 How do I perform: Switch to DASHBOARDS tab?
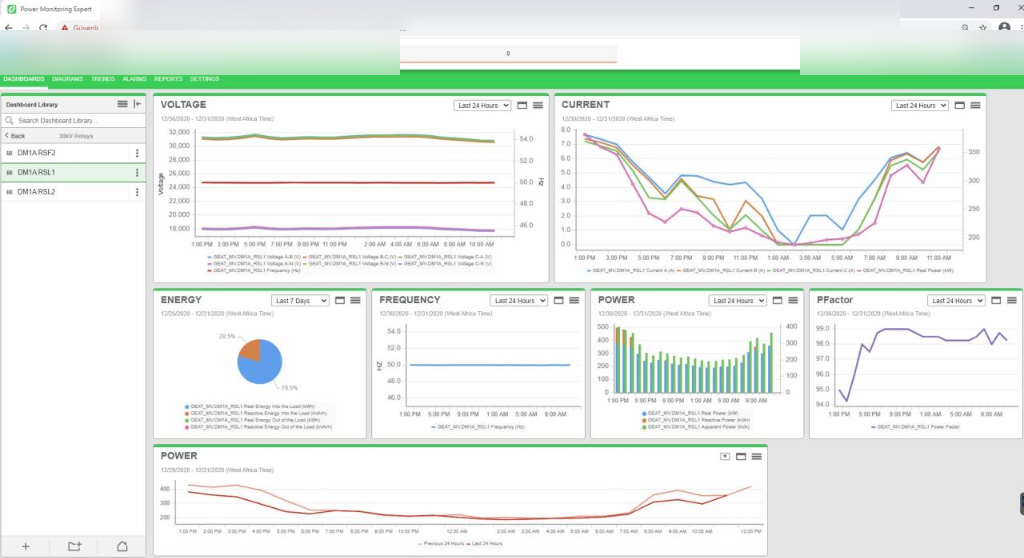24,79
